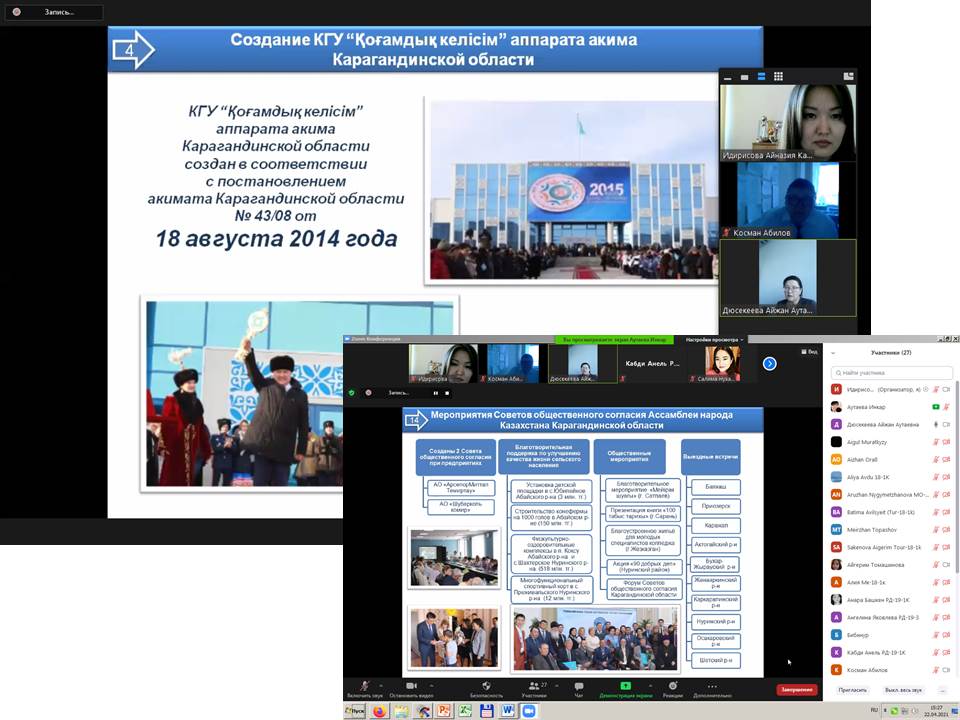960x720 pixels.
Task: Click the More (three dots) icon
Action: 712,685
